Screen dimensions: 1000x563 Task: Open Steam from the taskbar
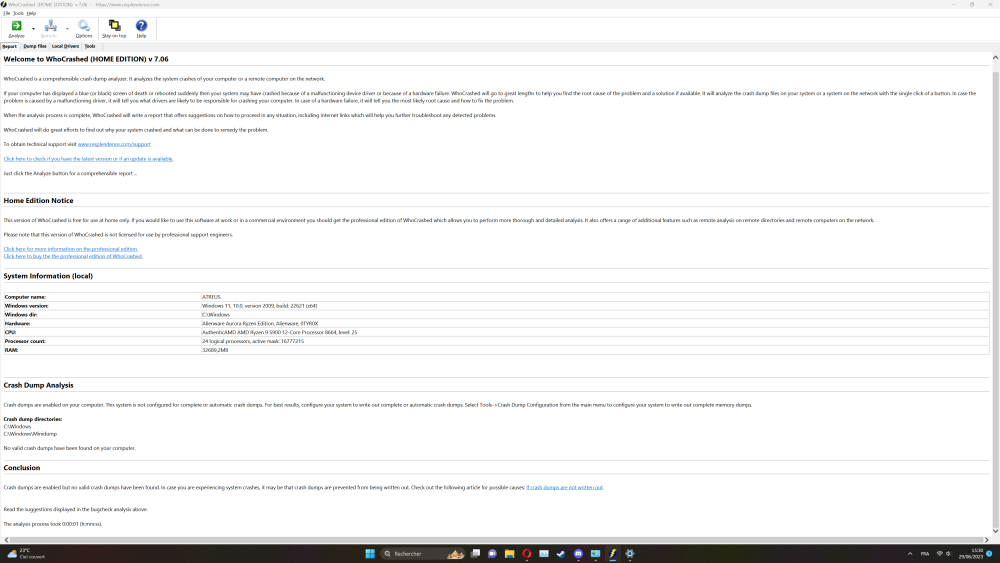point(561,553)
